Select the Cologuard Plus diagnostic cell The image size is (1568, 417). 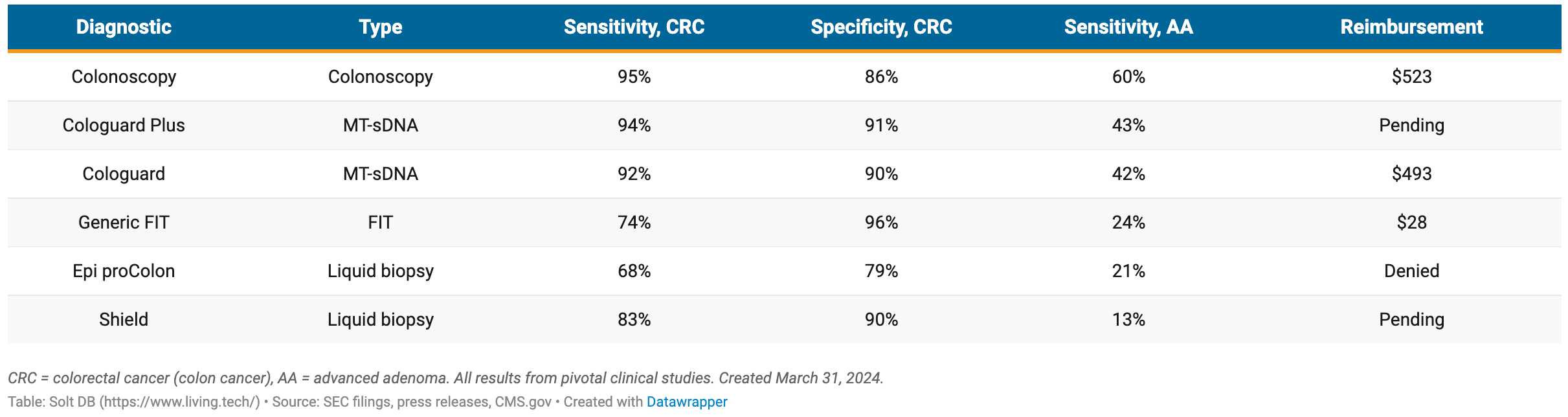[124, 126]
